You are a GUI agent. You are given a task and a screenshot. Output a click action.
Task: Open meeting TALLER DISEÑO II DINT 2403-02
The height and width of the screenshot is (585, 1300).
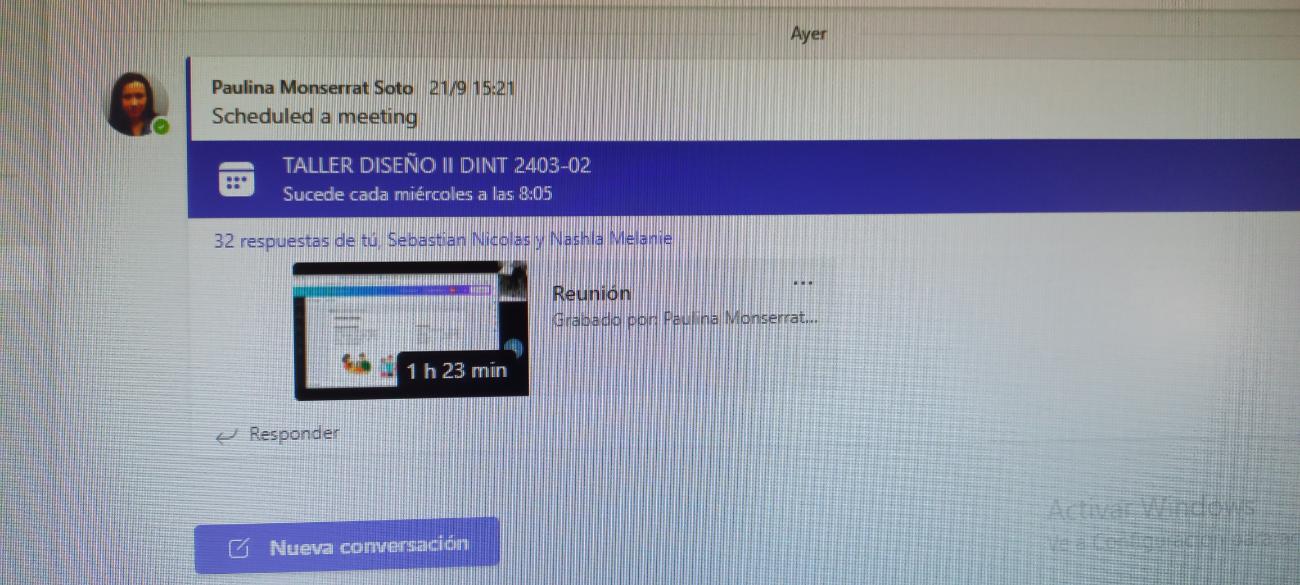click(x=436, y=166)
